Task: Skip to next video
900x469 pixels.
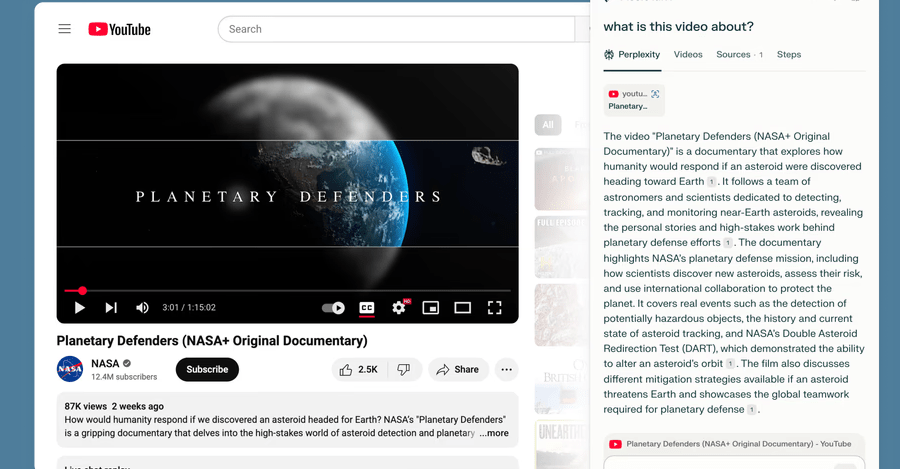Action: click(x=111, y=308)
